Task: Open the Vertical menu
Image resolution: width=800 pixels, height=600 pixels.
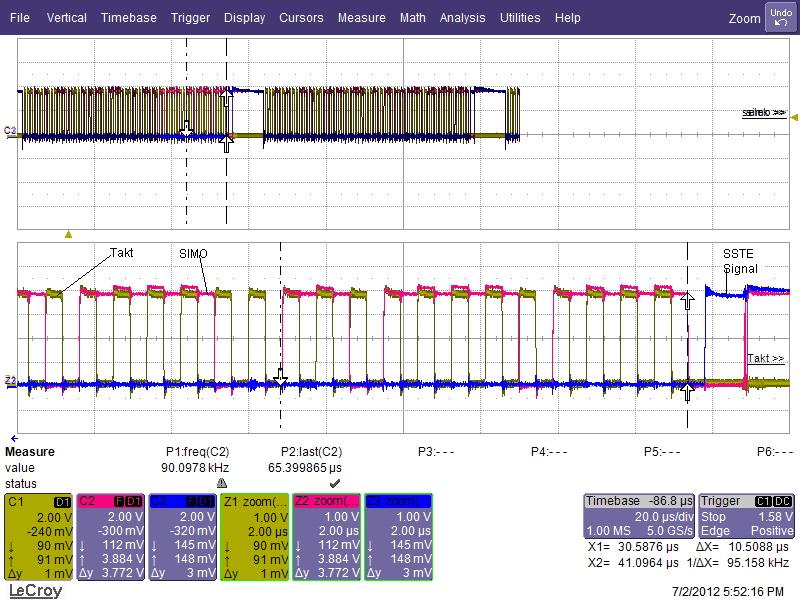Action: (x=67, y=17)
